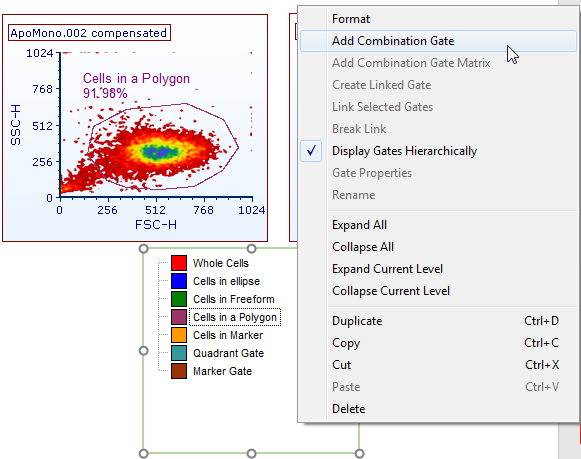Click the orange Cells in Marker swatch
581x459 pixels.
179,335
